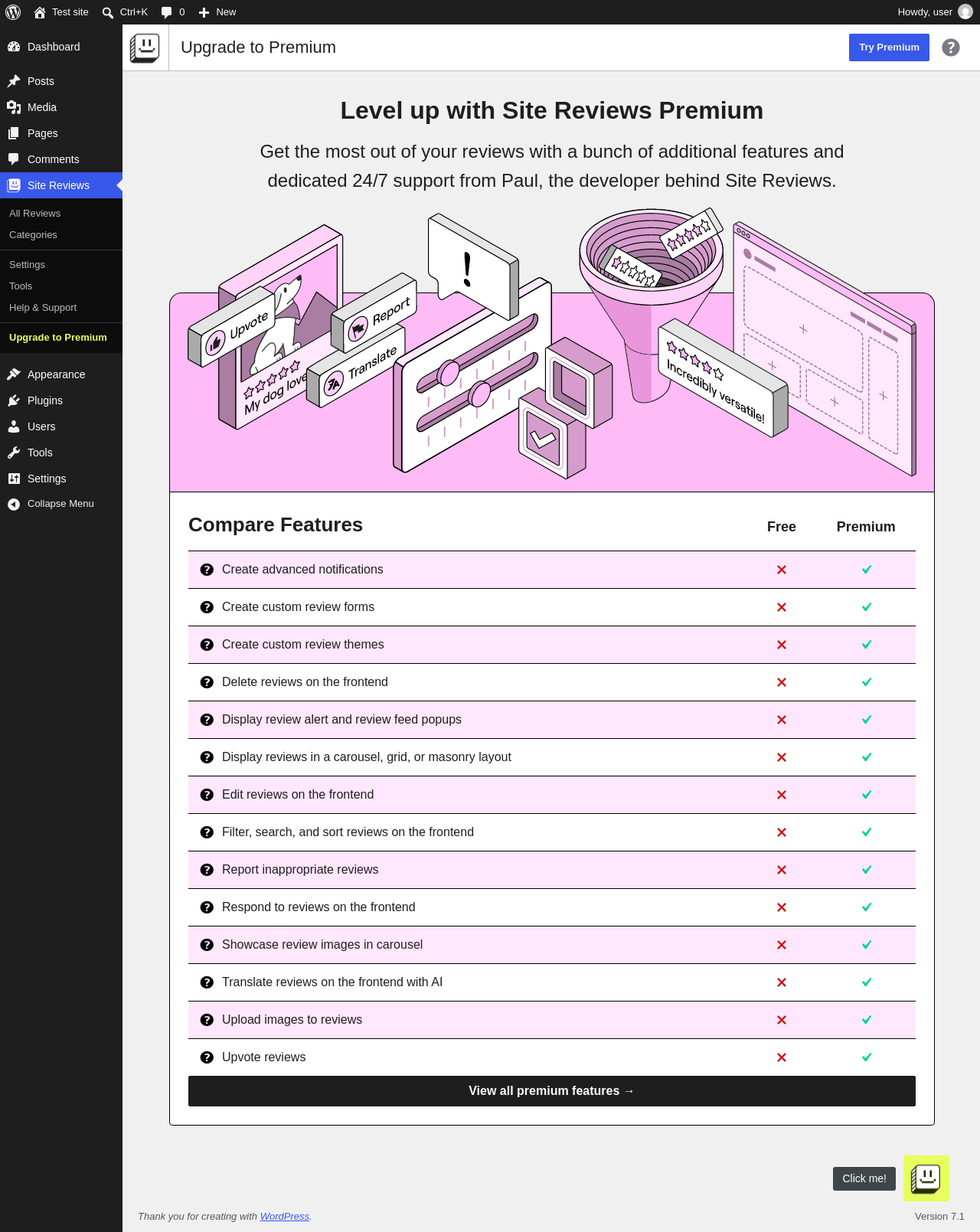Click the WordPress logo in admin bar
The image size is (980, 1232).
click(x=13, y=12)
